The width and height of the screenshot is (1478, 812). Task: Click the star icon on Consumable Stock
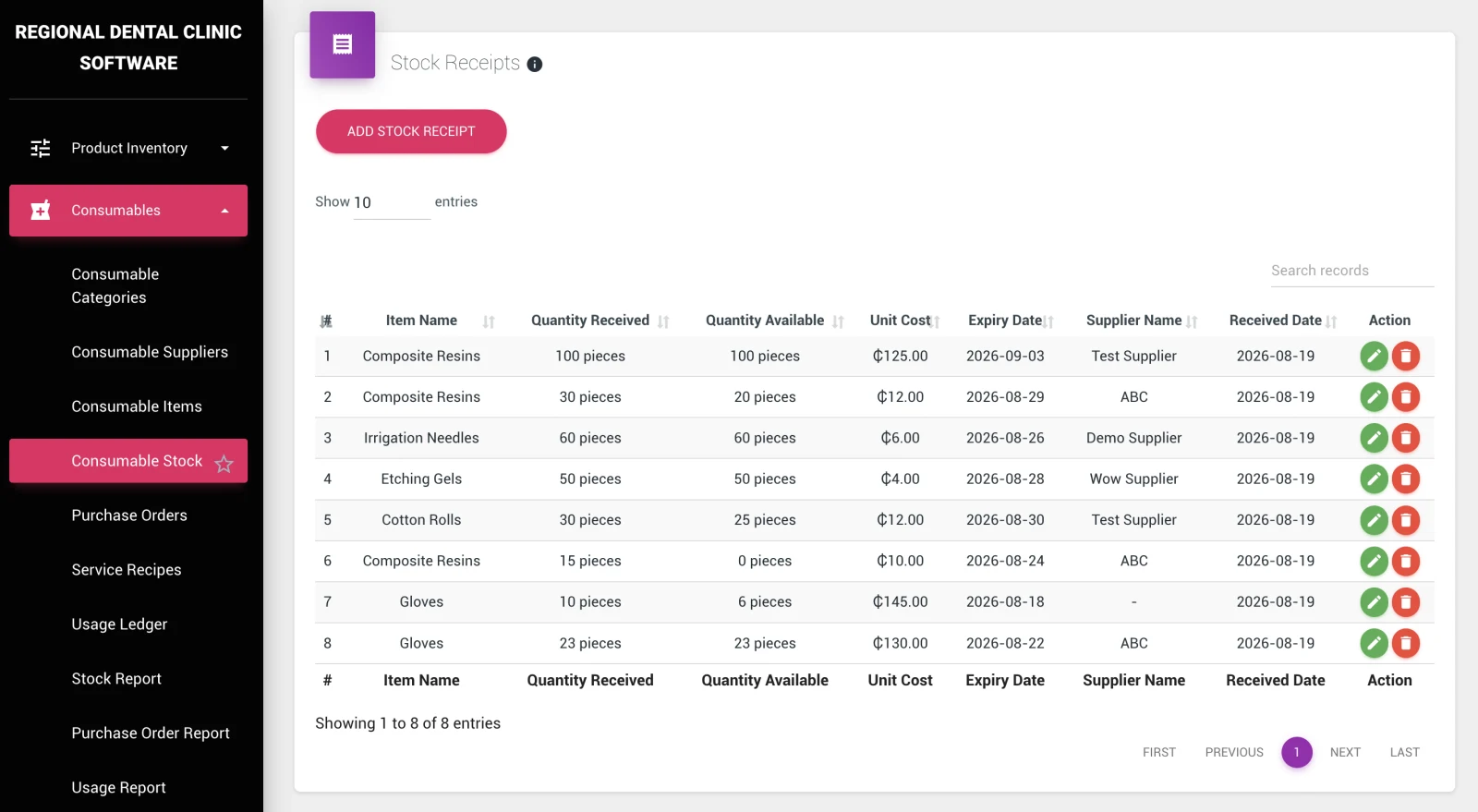[x=224, y=464]
